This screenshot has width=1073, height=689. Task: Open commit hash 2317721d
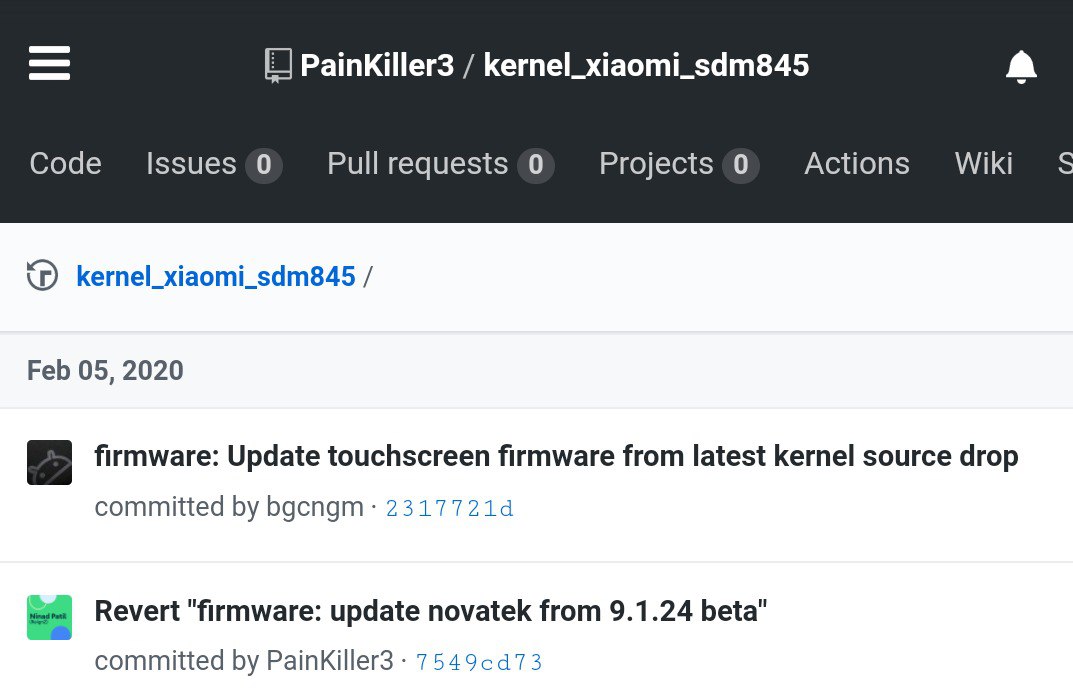click(450, 508)
